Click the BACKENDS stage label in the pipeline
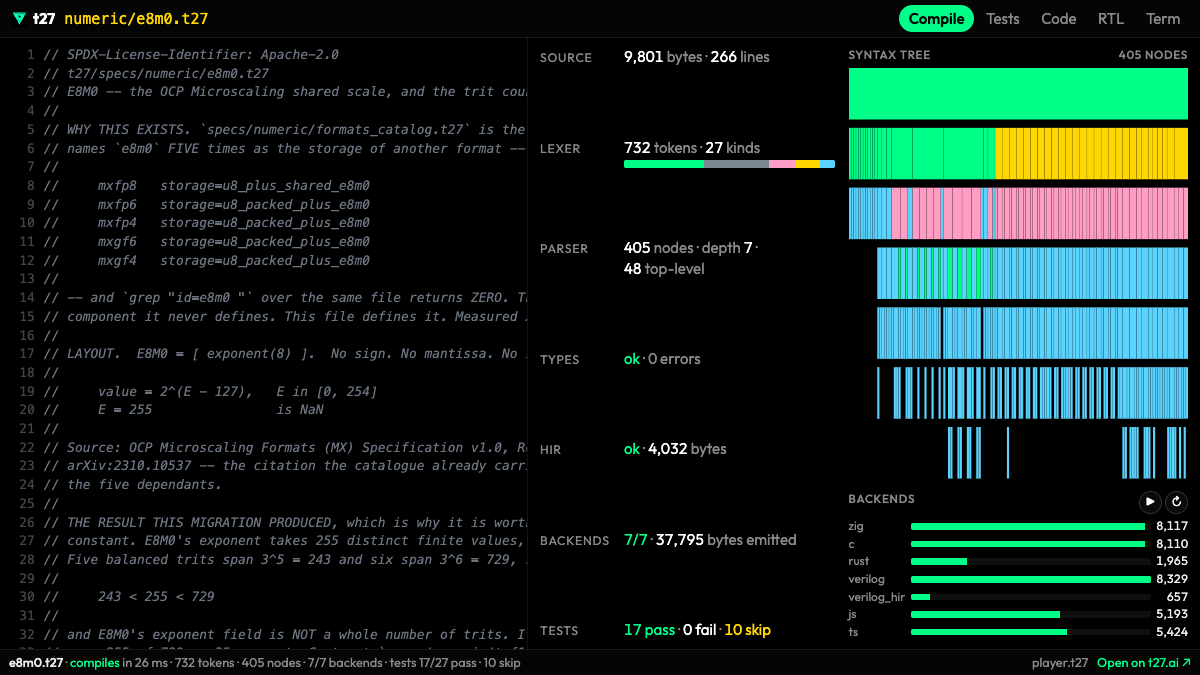The height and width of the screenshot is (675, 1200). point(574,541)
